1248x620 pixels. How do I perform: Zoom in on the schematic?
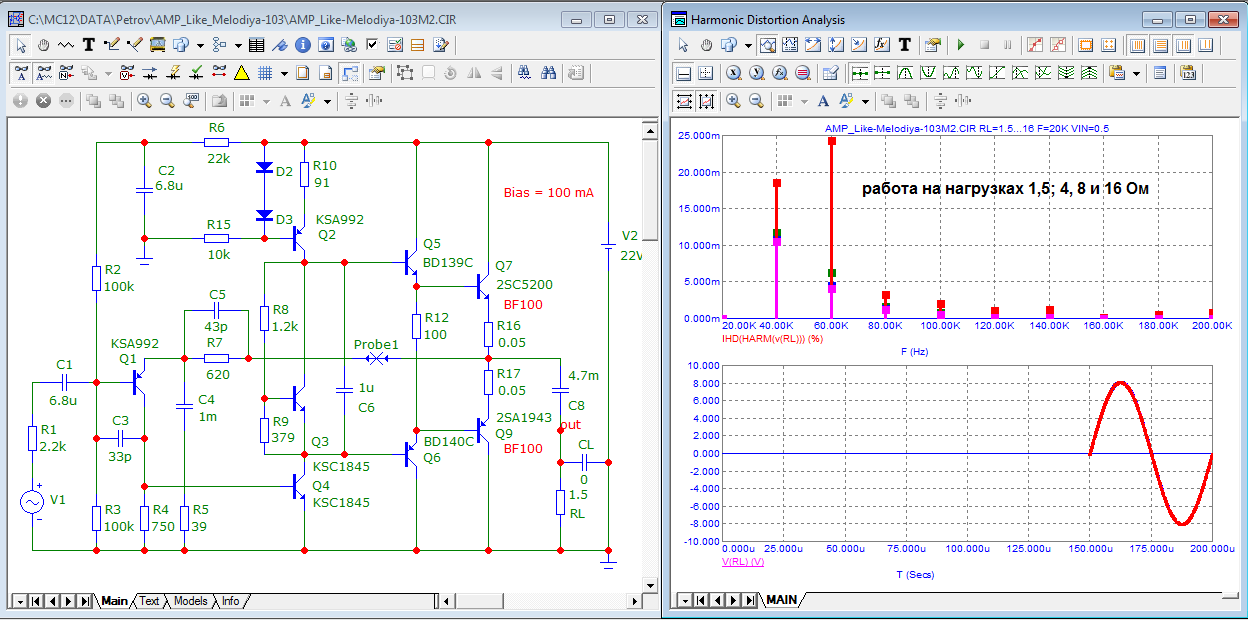[144, 101]
